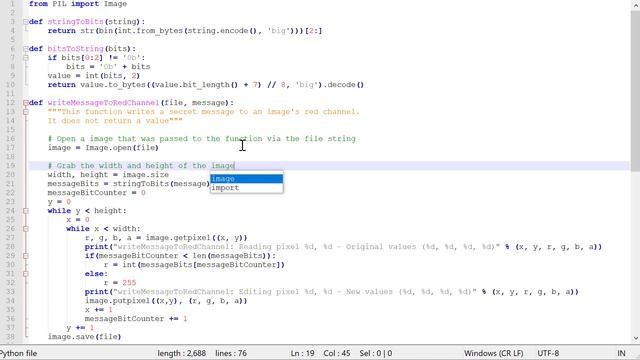The height and width of the screenshot is (360, 640).
Task: Click the 'return value.to_bytes' line
Action: (206, 84)
